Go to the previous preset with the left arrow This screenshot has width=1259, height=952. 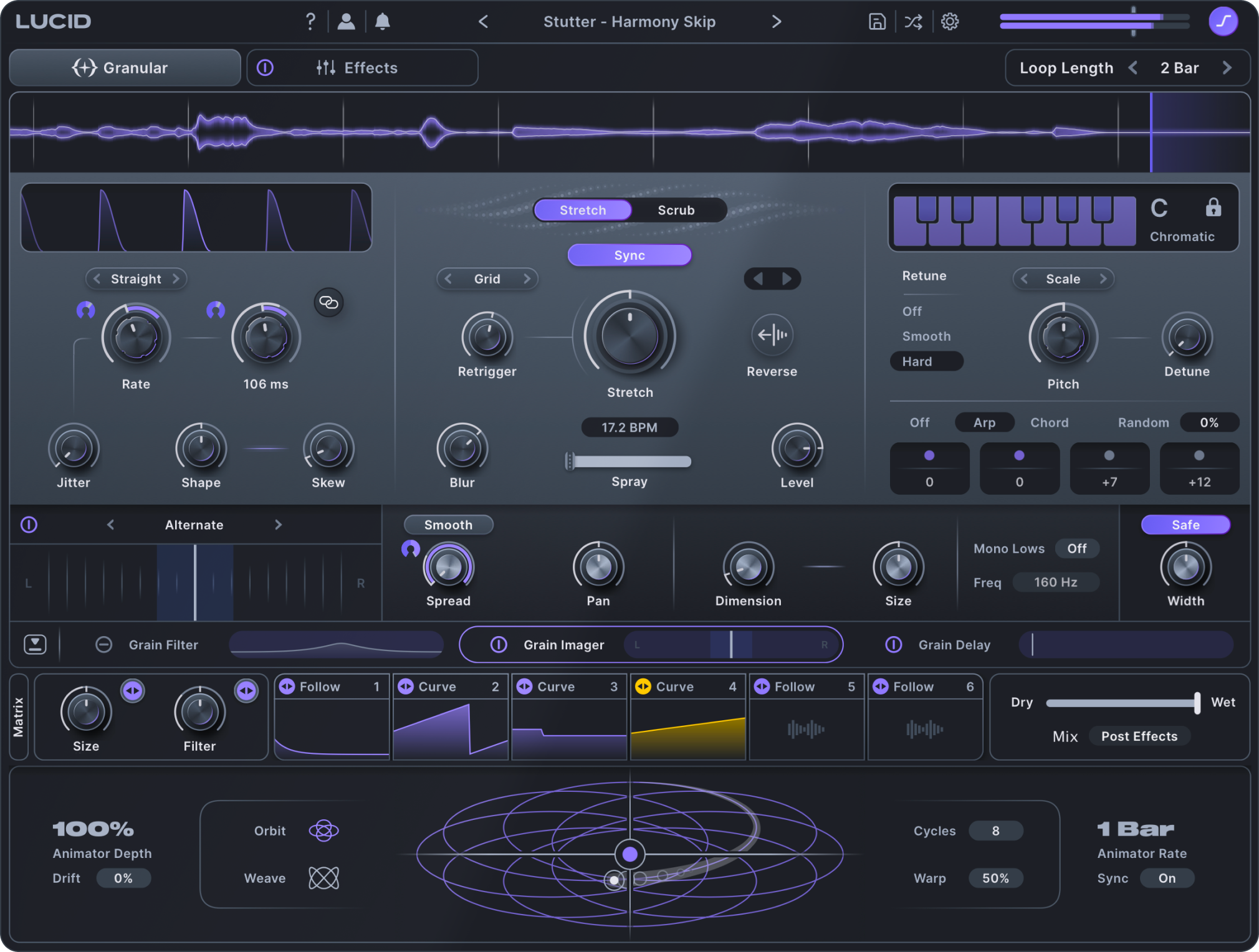(483, 22)
